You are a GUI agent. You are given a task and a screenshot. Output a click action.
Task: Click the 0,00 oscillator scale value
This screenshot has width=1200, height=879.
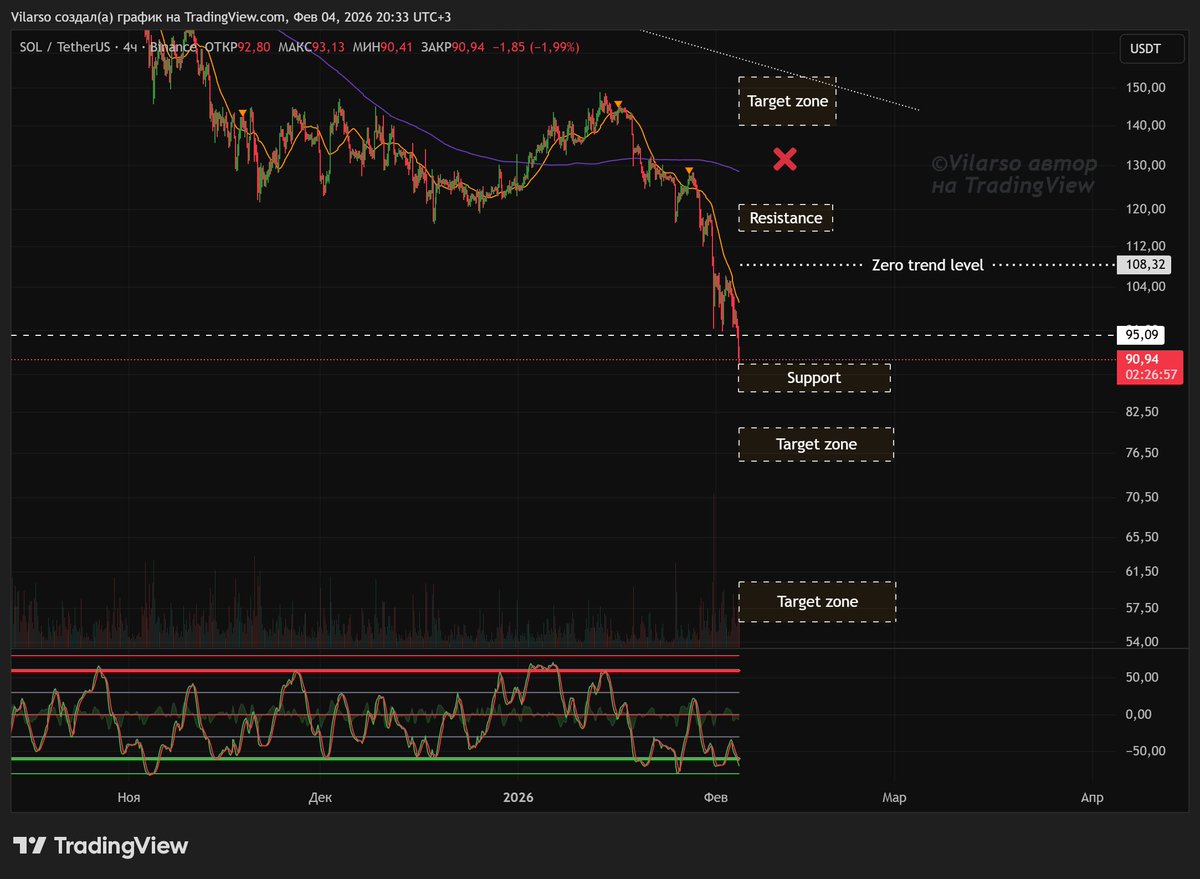pyautogui.click(x=1141, y=715)
